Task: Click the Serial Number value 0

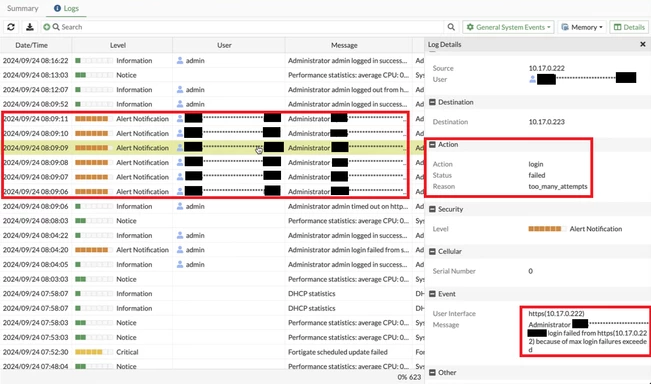Action: click(531, 271)
